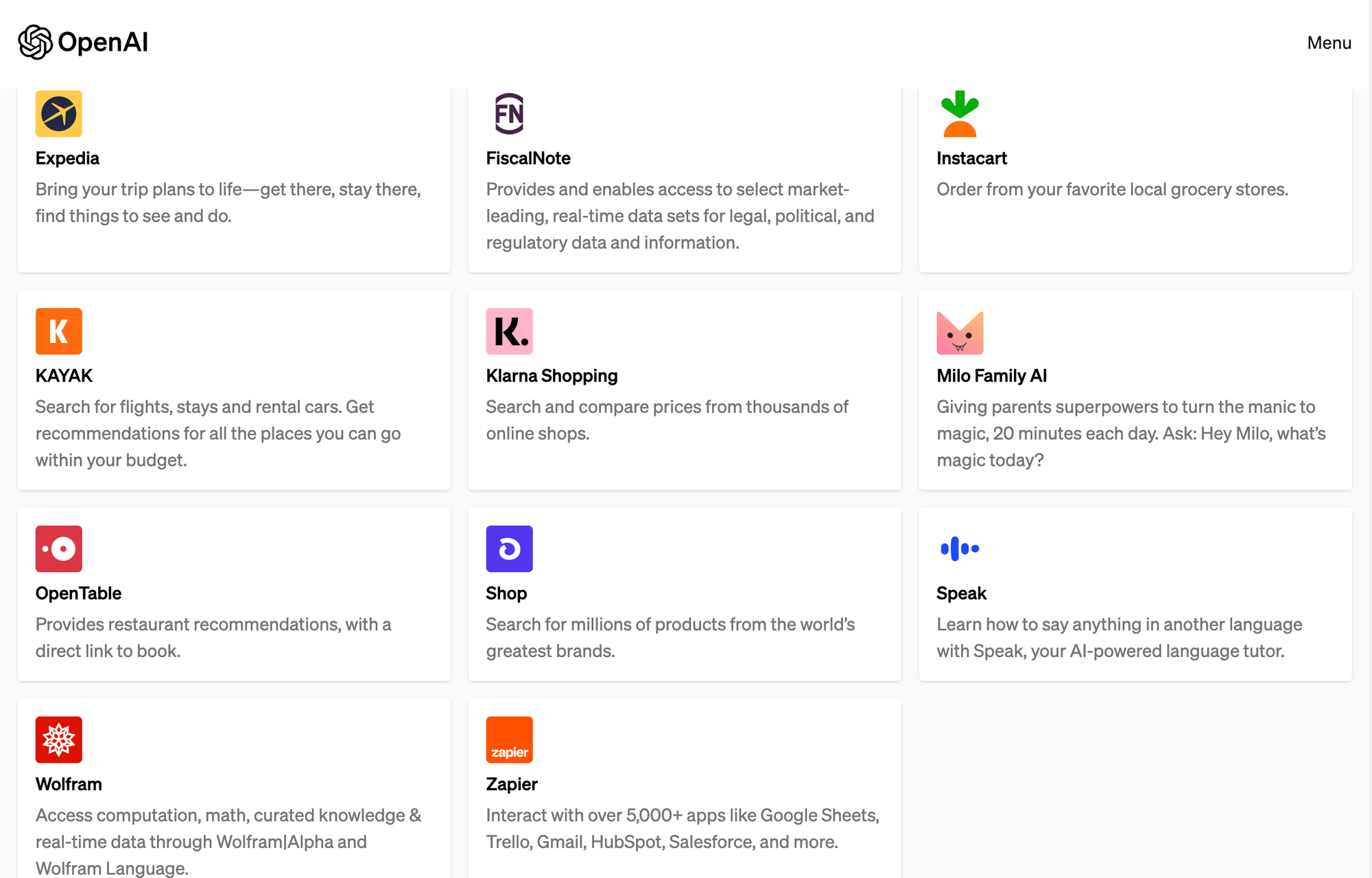Click the Wolfram red spikey logo icon
Image resolution: width=1372 pixels, height=878 pixels.
[58, 739]
